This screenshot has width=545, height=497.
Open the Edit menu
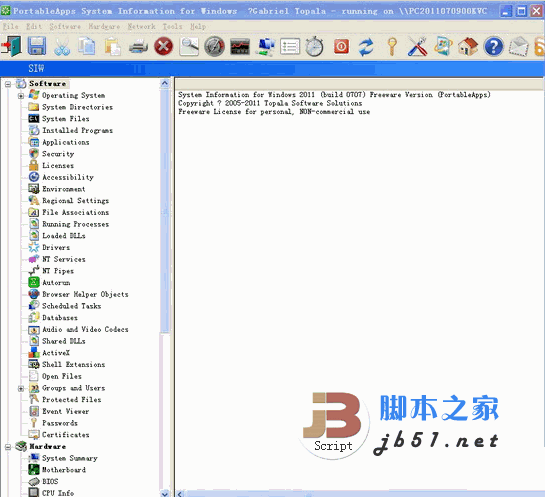pyautogui.click(x=34, y=26)
